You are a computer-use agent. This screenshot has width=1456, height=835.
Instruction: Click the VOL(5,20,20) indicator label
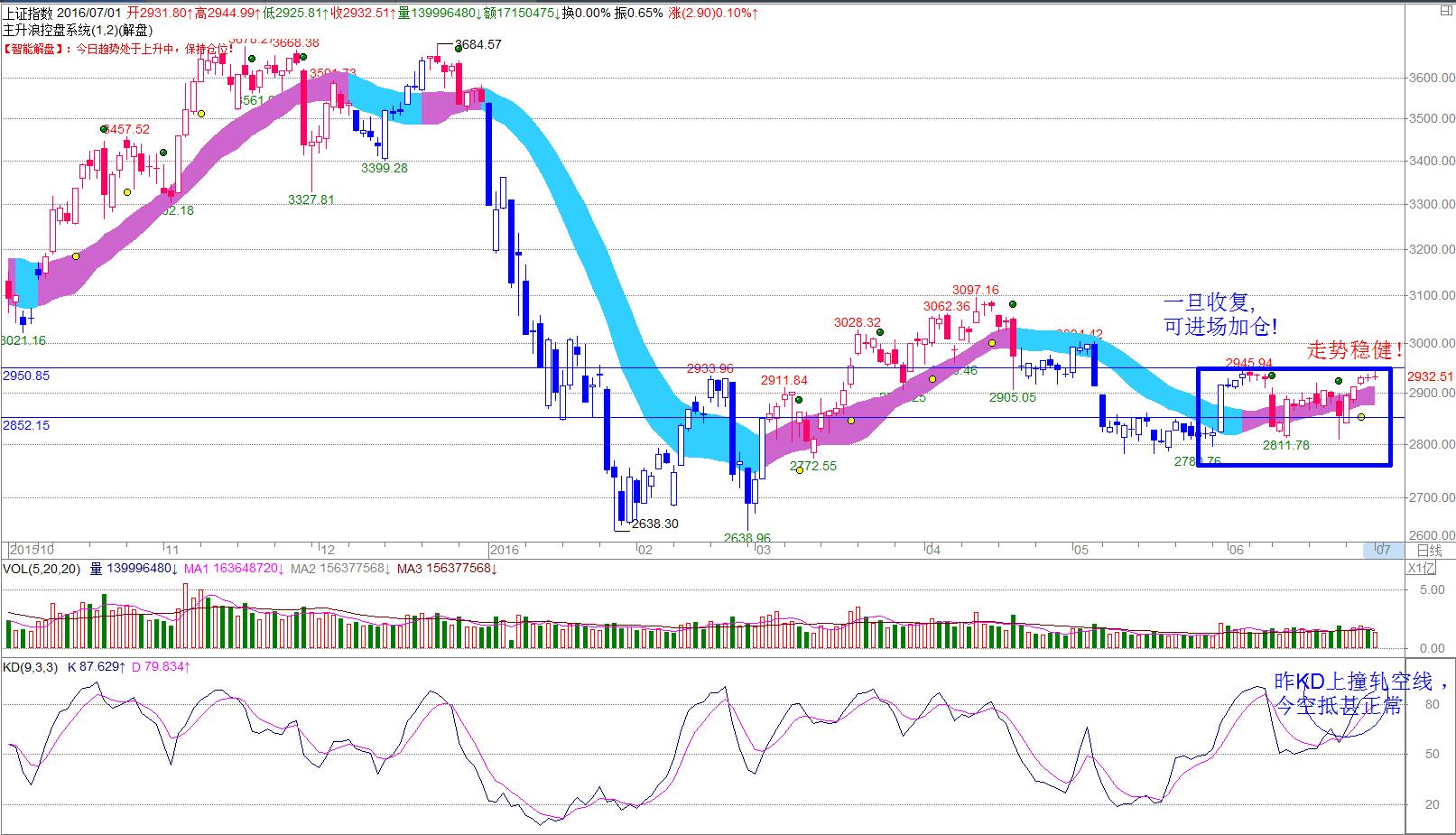point(41,569)
